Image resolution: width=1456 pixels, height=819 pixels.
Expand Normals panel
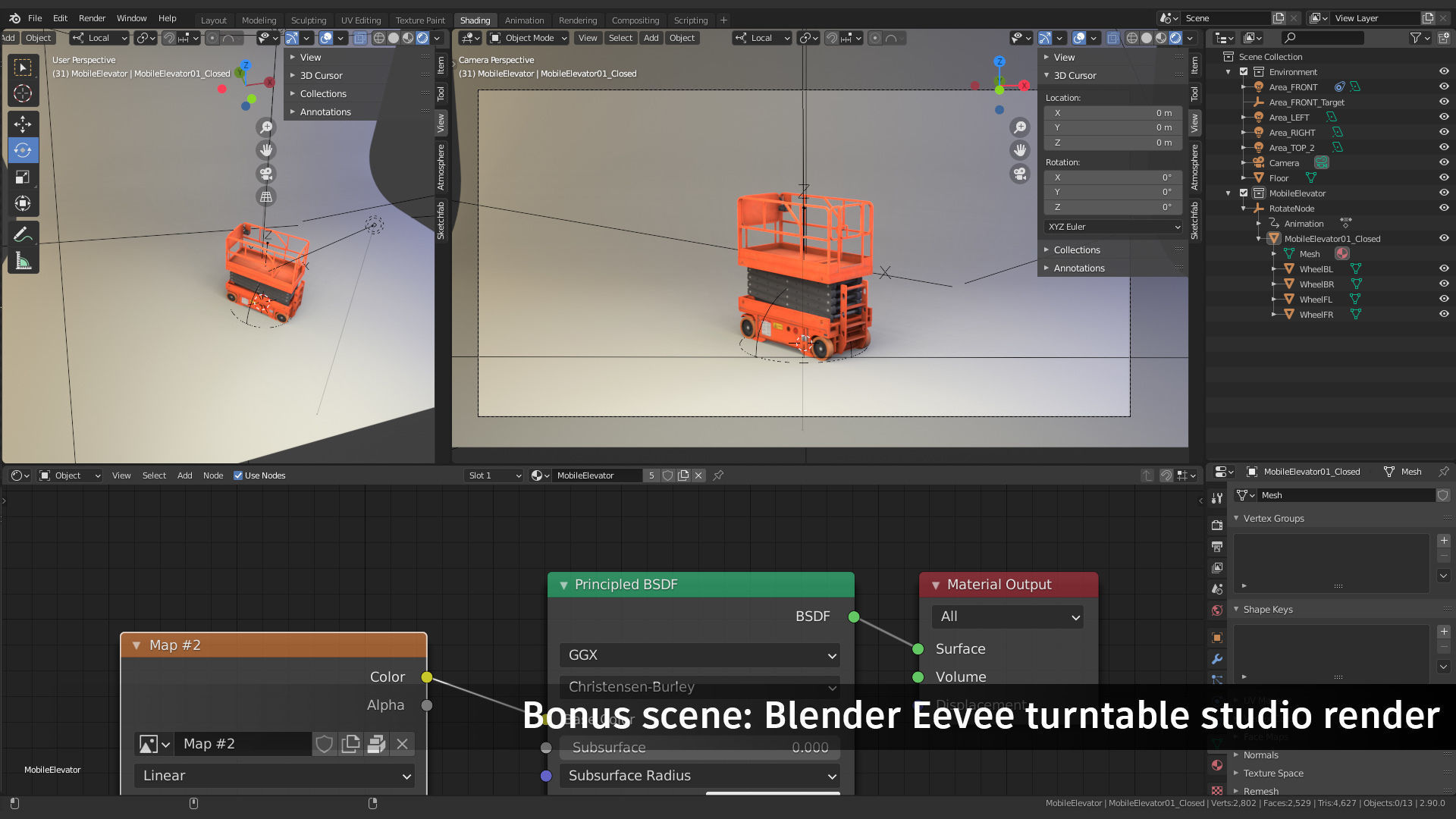1260,755
